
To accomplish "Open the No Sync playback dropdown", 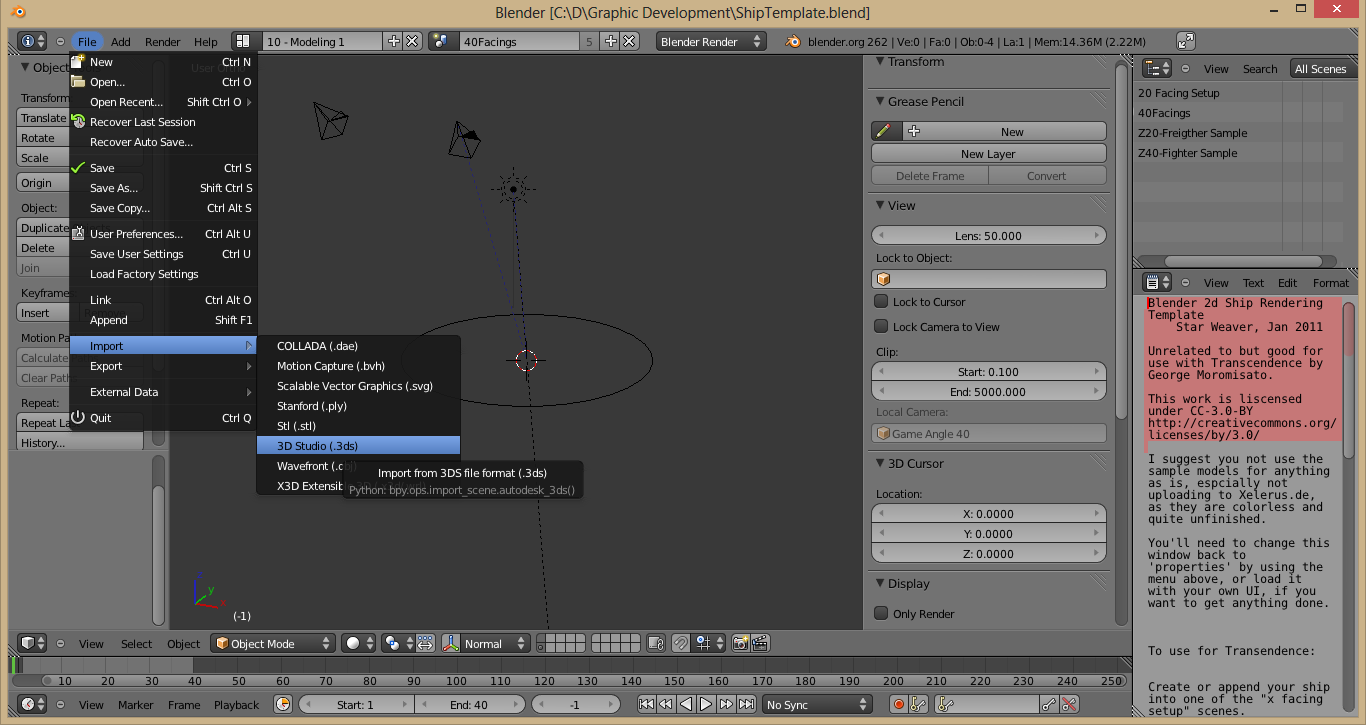I will coord(817,705).
